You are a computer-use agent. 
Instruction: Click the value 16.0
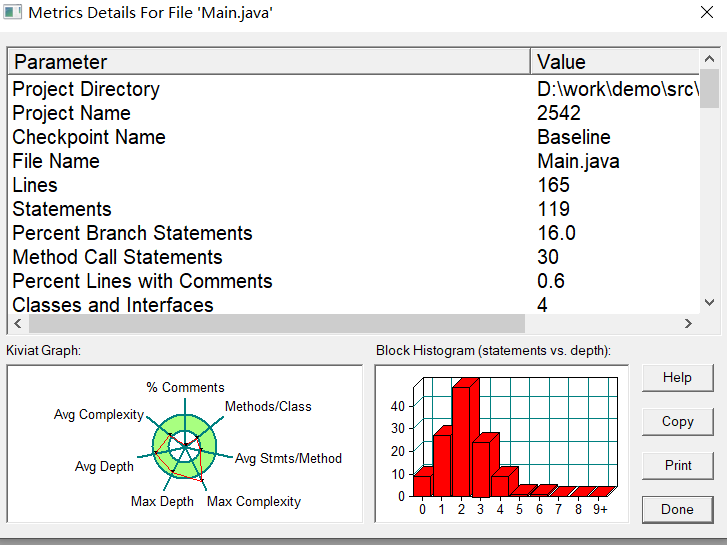[556, 233]
